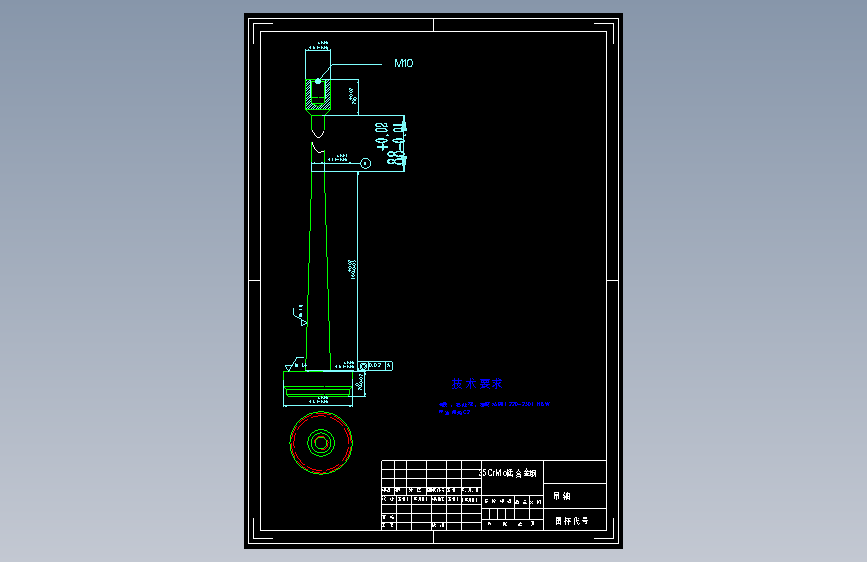The image size is (867, 562).
Task: Select the blue 技术要求 heading
Action: (x=477, y=384)
